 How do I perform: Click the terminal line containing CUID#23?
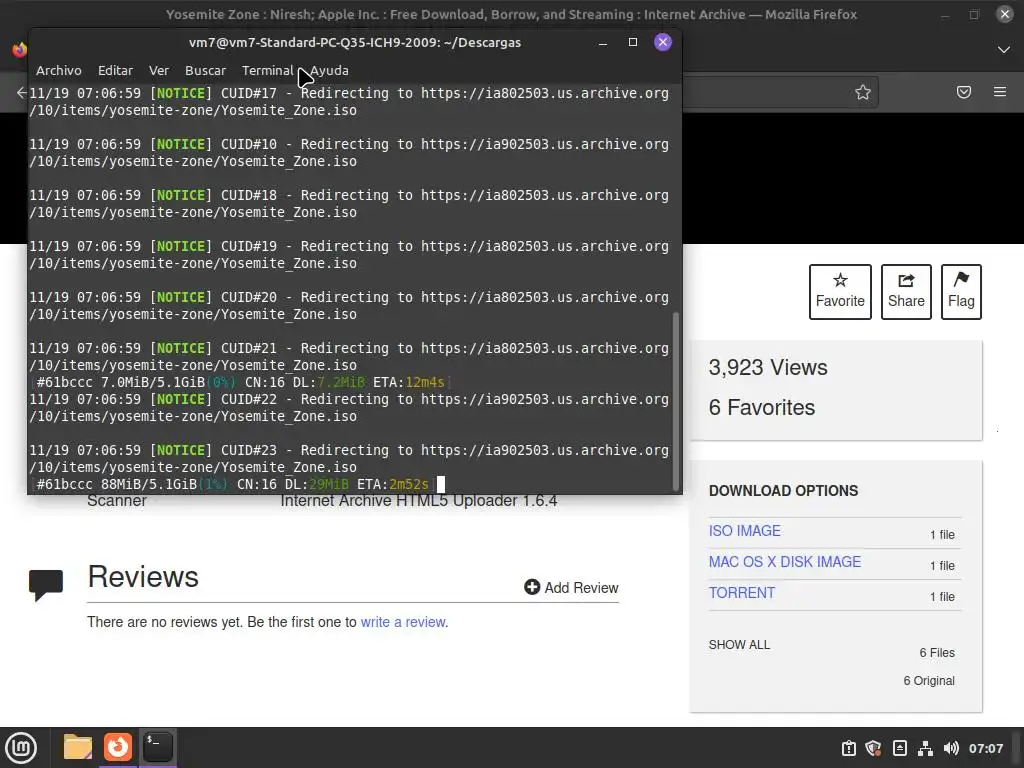point(349,450)
